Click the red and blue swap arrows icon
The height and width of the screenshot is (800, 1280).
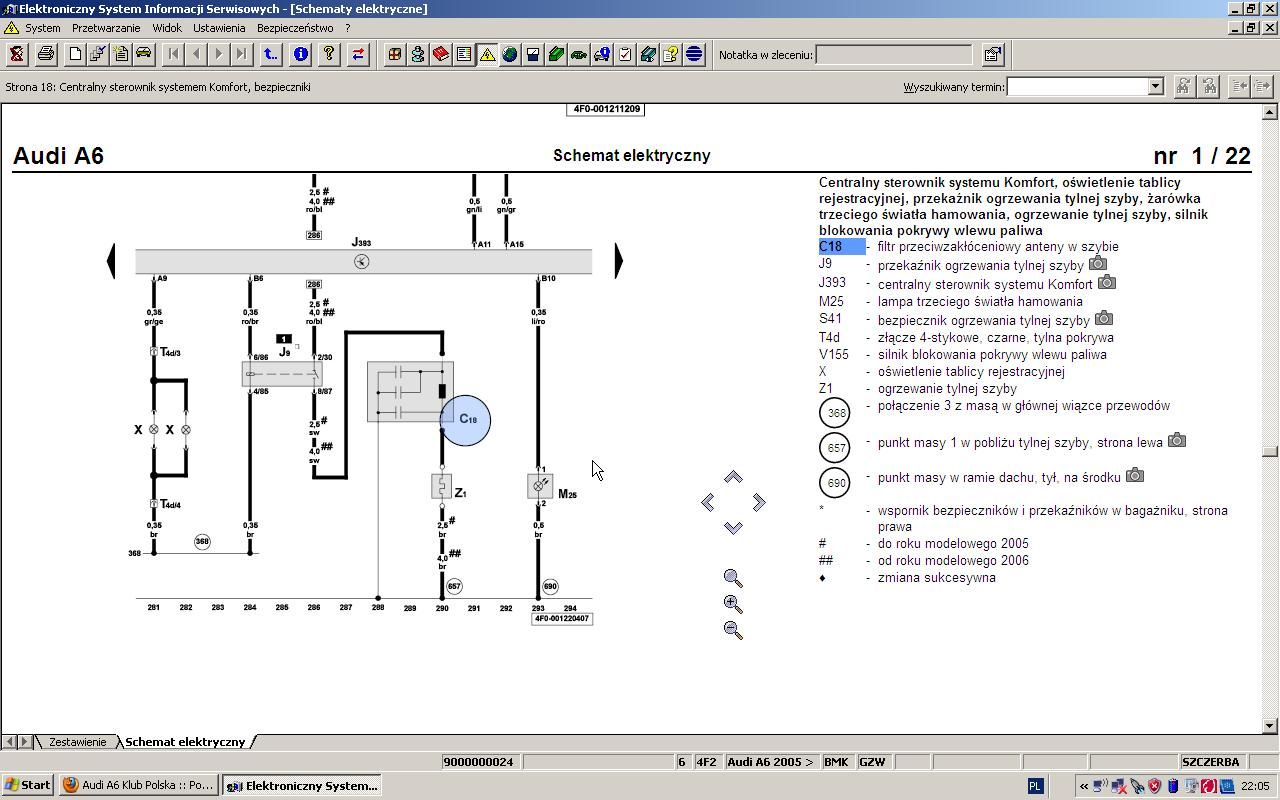click(x=358, y=54)
